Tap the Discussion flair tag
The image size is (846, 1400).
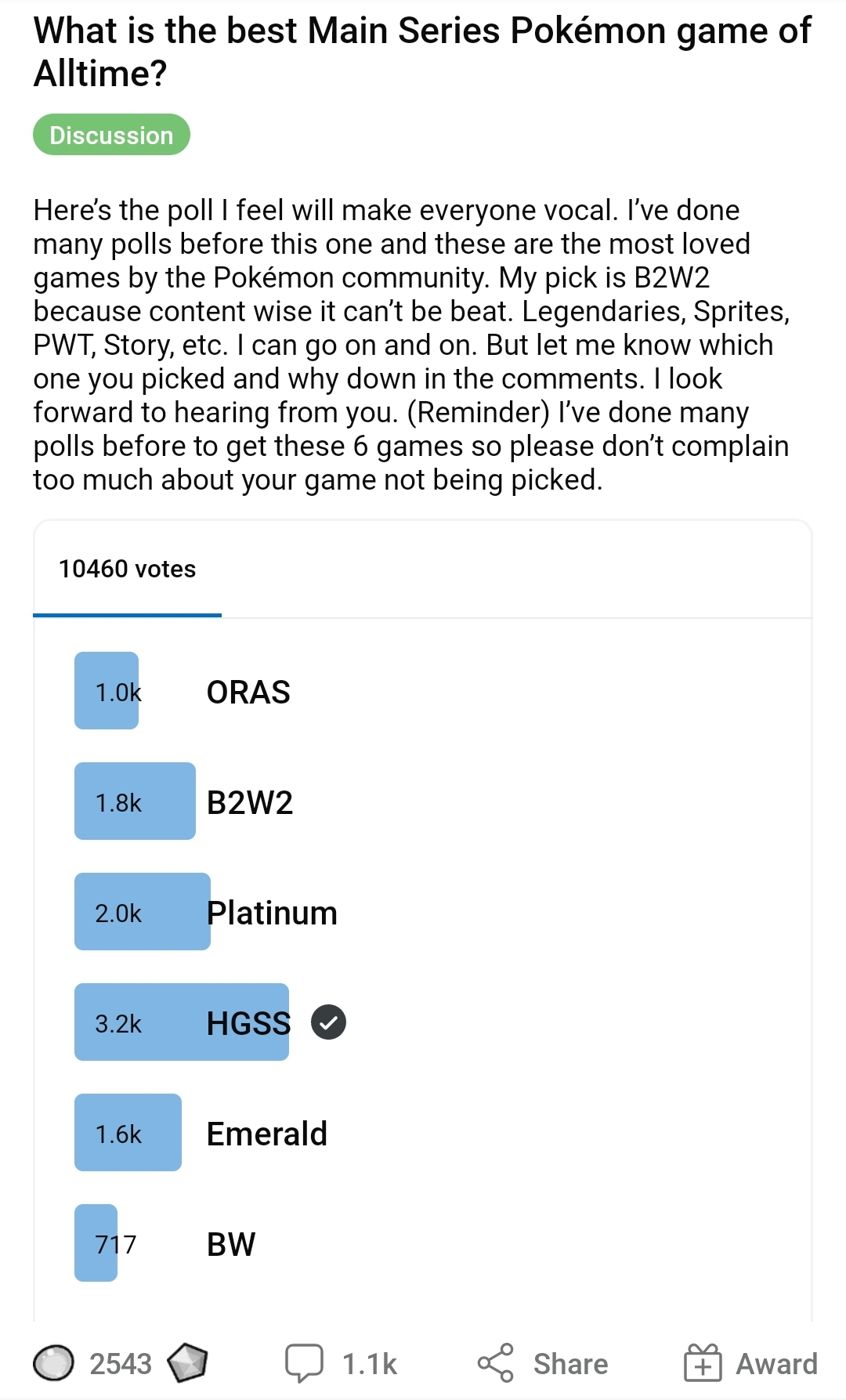coord(111,135)
